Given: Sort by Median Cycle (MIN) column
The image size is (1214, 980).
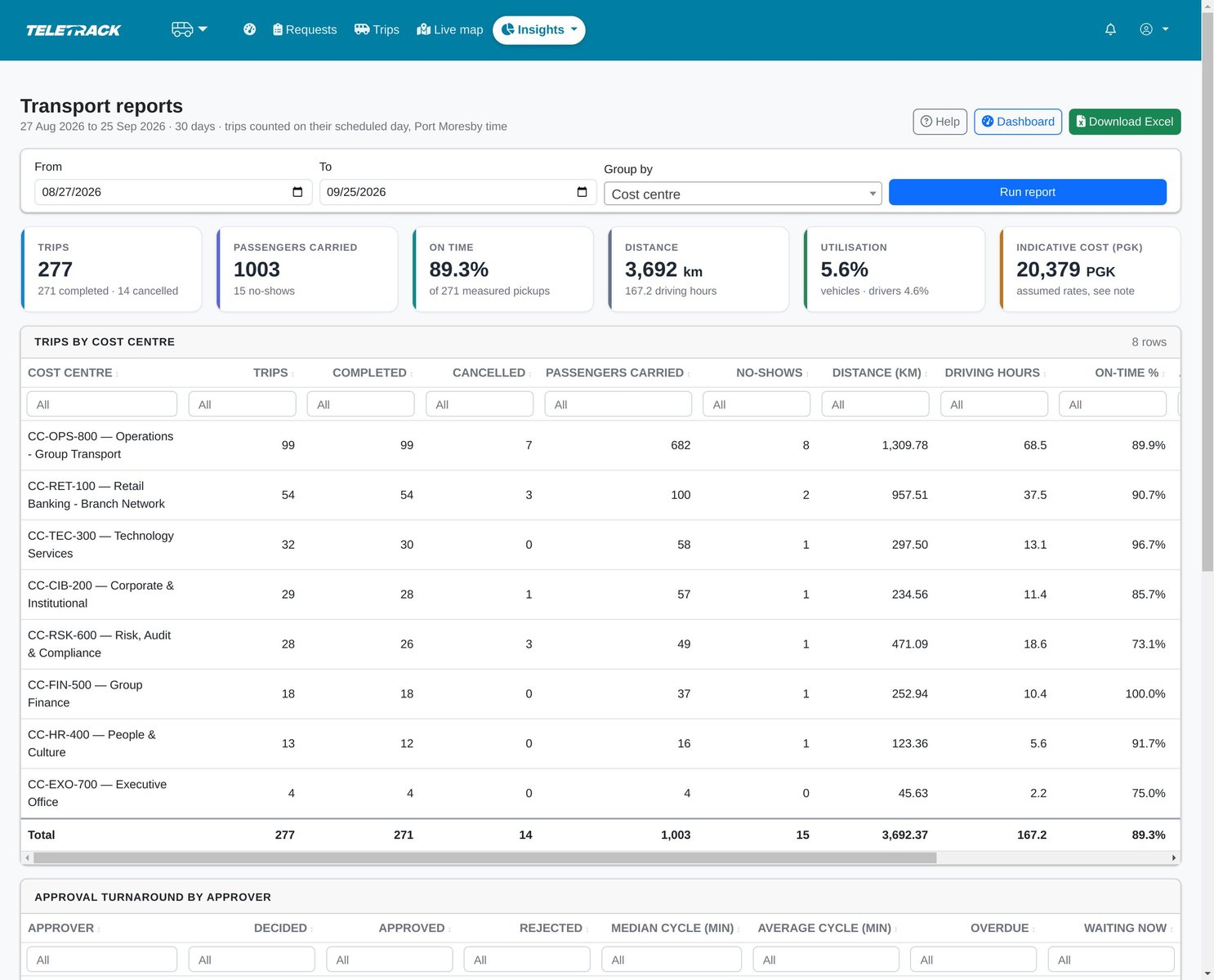Looking at the screenshot, I should tap(676, 929).
